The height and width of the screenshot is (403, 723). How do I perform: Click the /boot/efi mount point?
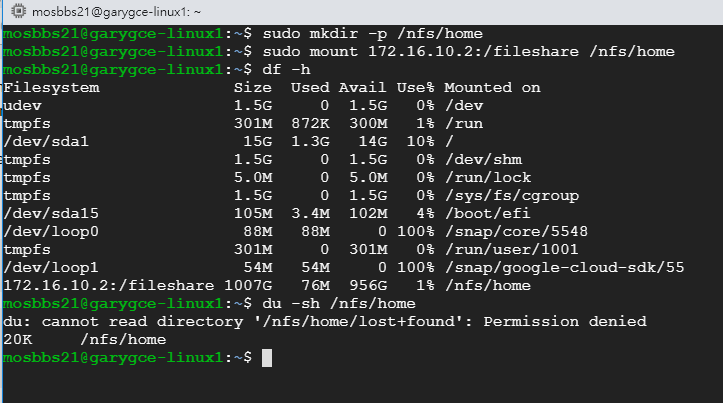488,213
